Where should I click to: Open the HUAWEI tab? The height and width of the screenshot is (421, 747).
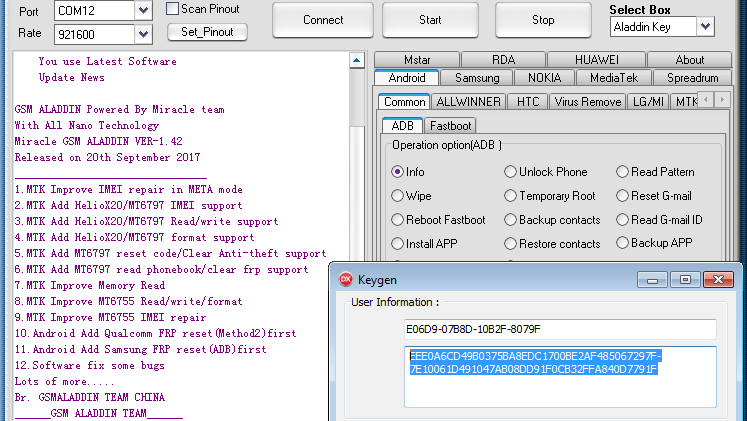[596, 60]
